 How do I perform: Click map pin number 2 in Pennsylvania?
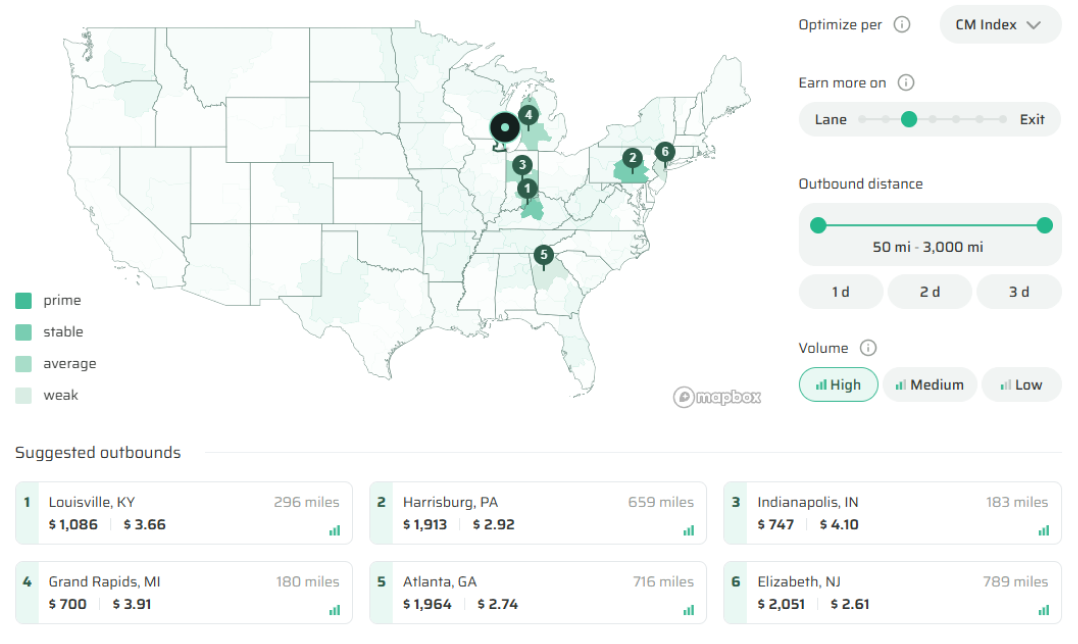point(632,159)
